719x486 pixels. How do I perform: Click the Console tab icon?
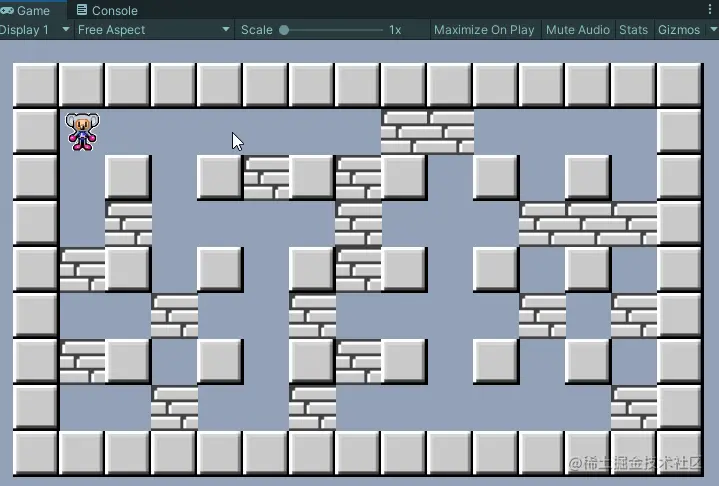82,10
